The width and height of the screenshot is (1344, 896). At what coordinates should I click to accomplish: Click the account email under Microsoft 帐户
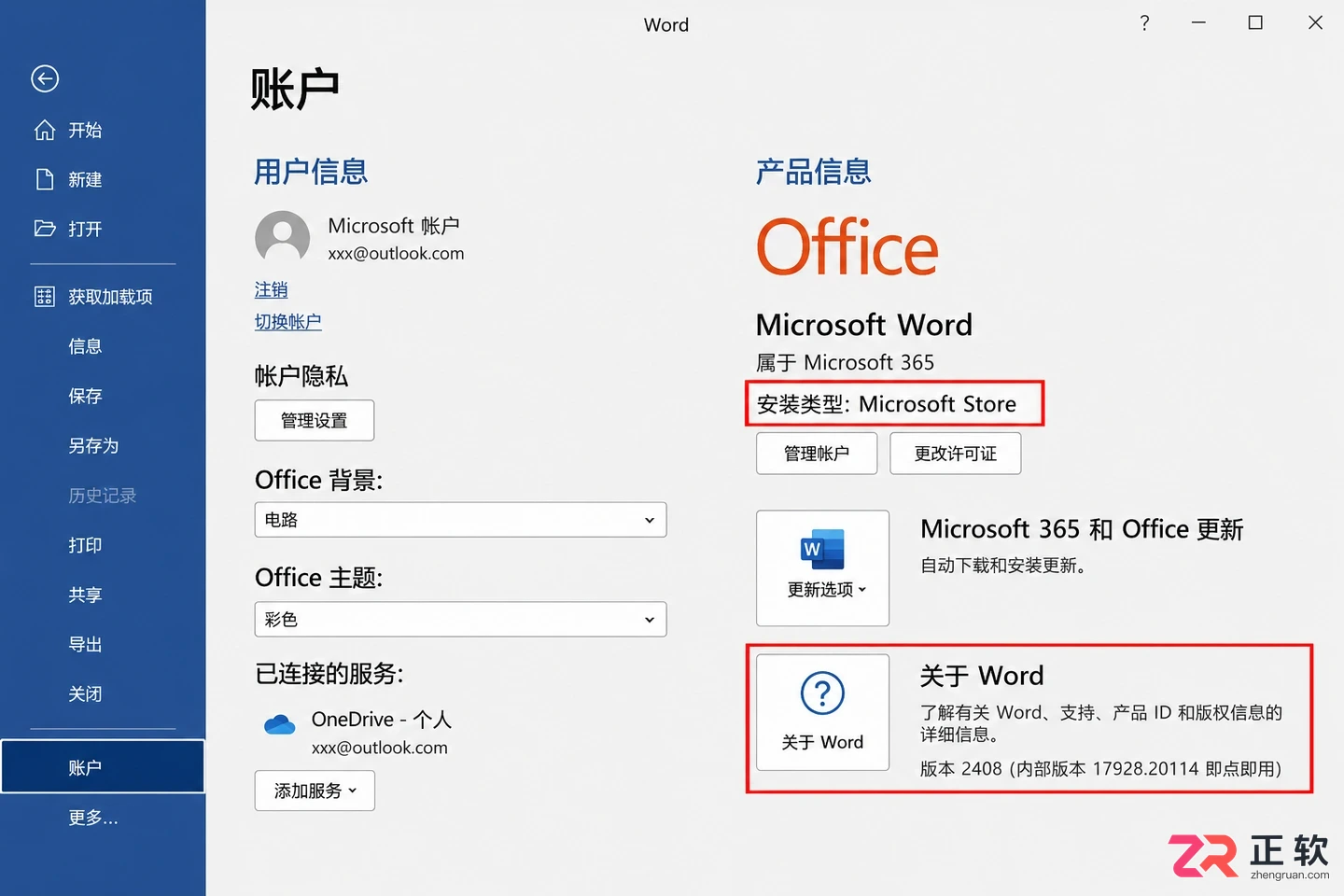click(396, 254)
